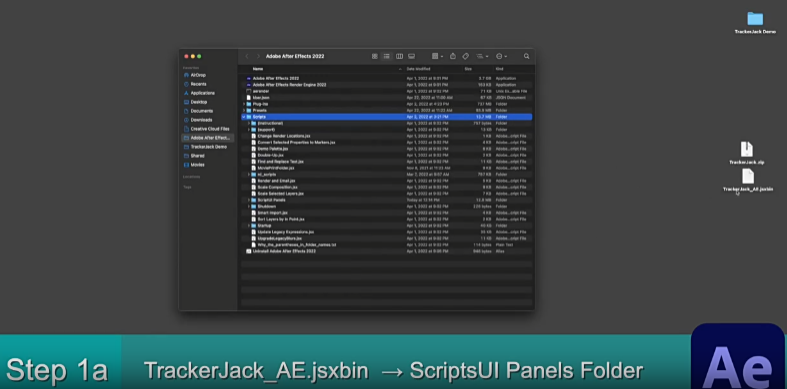
Task: Select the TrackerJack Demo desktop folder
Action: coord(755,23)
